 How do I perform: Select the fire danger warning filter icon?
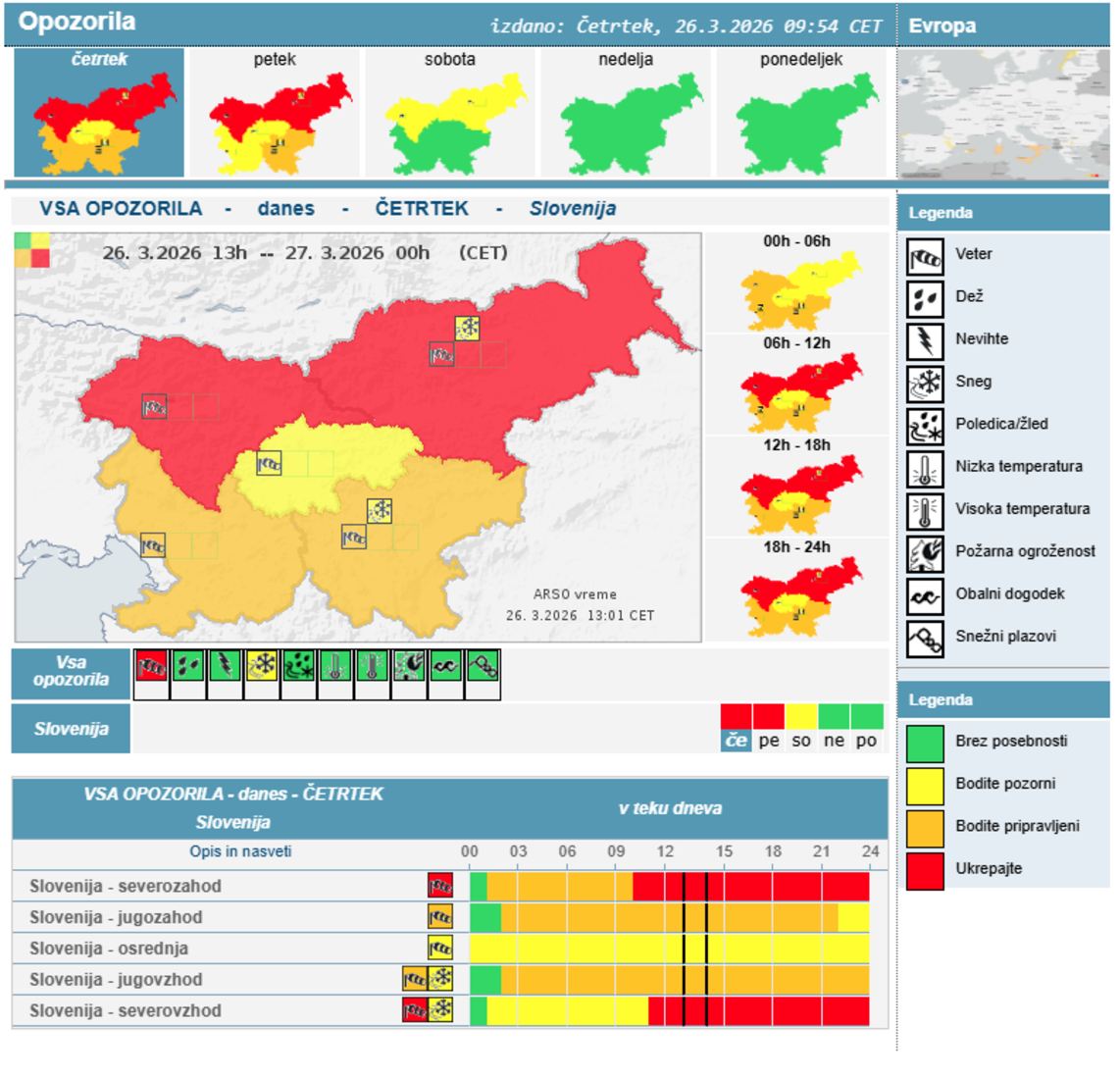(409, 666)
